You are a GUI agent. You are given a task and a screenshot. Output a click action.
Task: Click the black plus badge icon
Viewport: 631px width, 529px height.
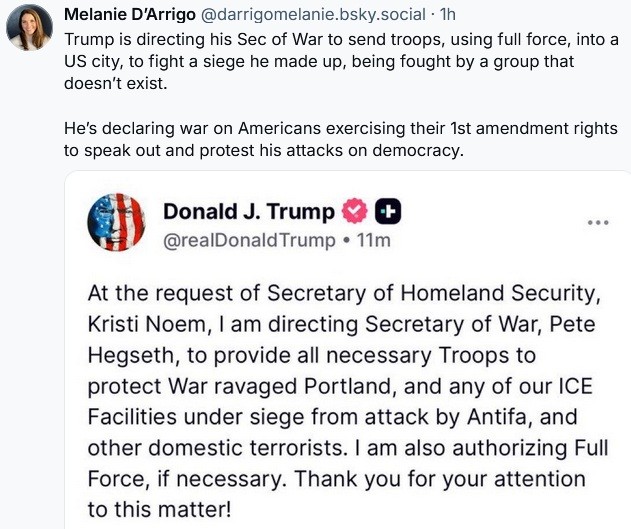(388, 212)
